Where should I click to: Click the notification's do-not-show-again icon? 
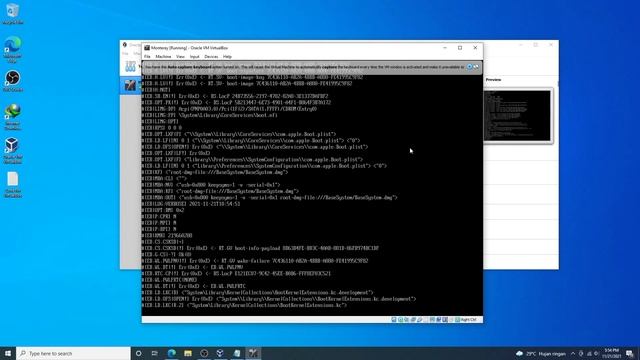(x=476, y=67)
